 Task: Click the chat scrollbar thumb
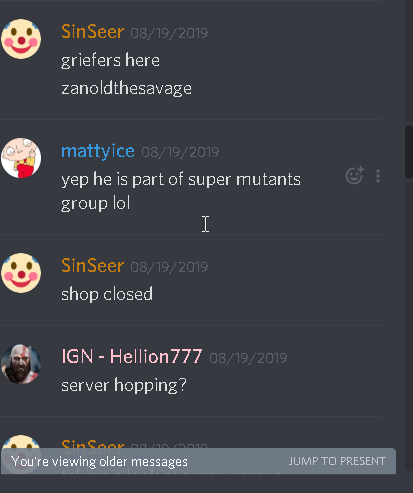[x=409, y=152]
